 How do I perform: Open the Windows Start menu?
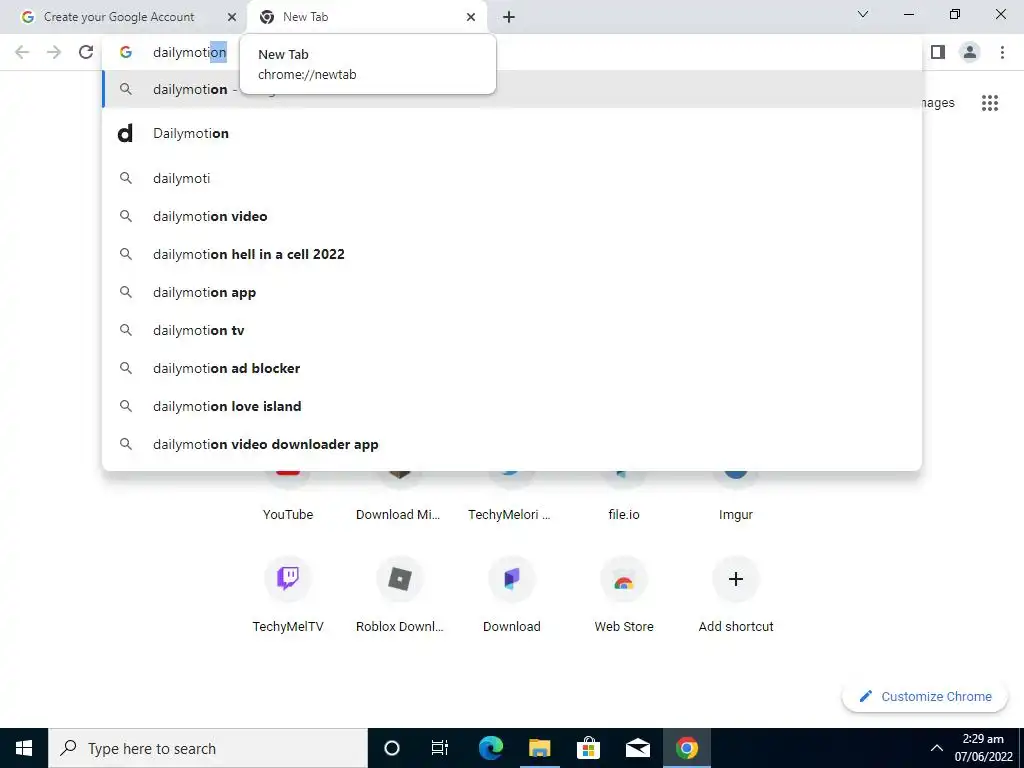point(24,748)
